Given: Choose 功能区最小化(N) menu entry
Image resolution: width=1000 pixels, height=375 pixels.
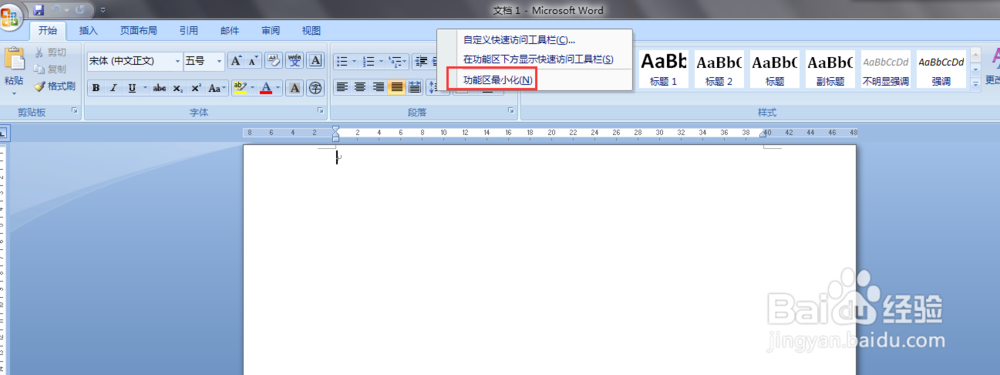Looking at the screenshot, I should click(534, 80).
